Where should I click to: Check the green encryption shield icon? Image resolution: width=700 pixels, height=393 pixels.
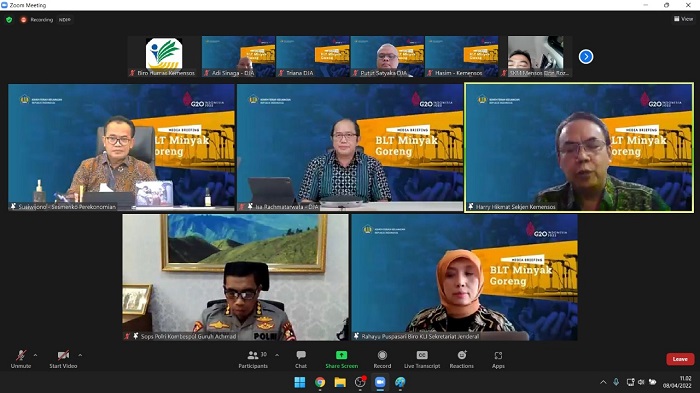tap(9, 20)
